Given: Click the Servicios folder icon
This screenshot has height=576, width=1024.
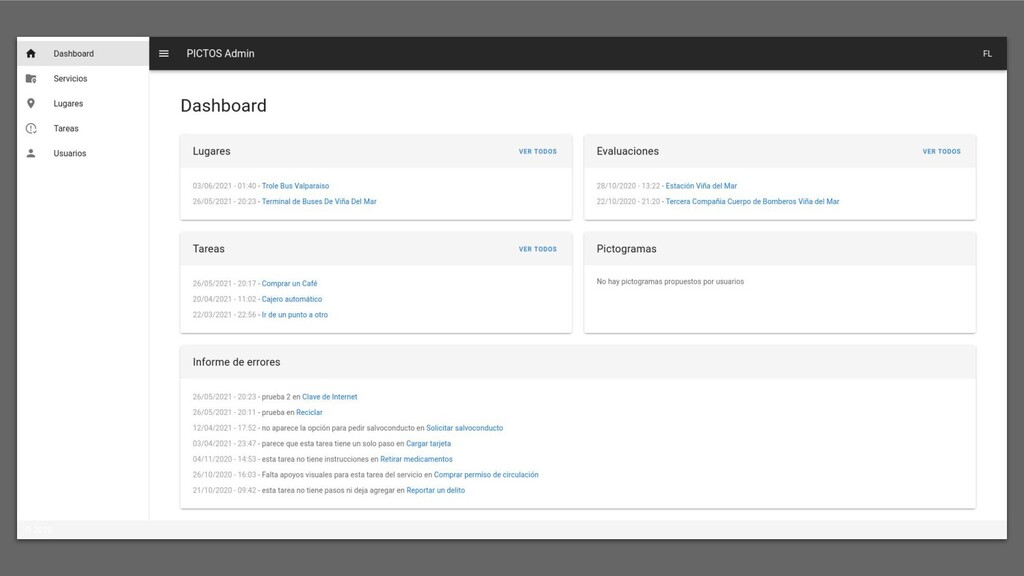Looking at the screenshot, I should pos(31,78).
